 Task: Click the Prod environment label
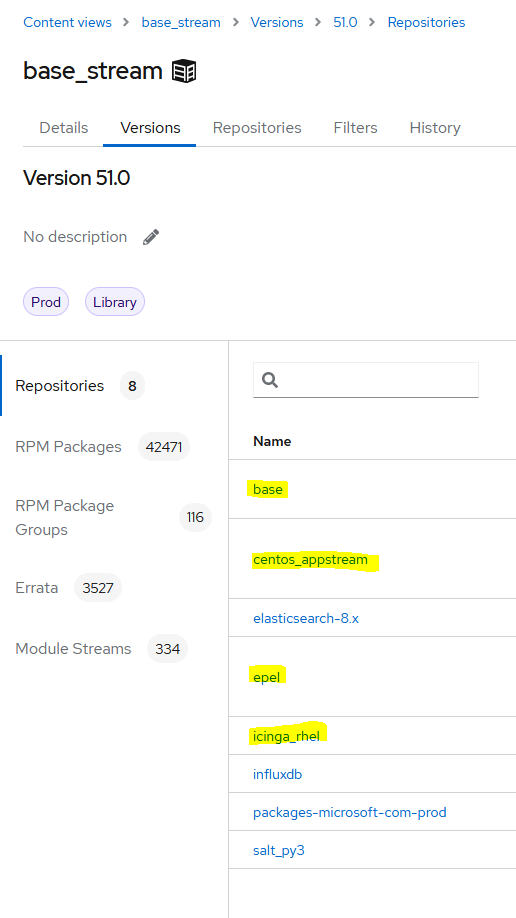46,302
